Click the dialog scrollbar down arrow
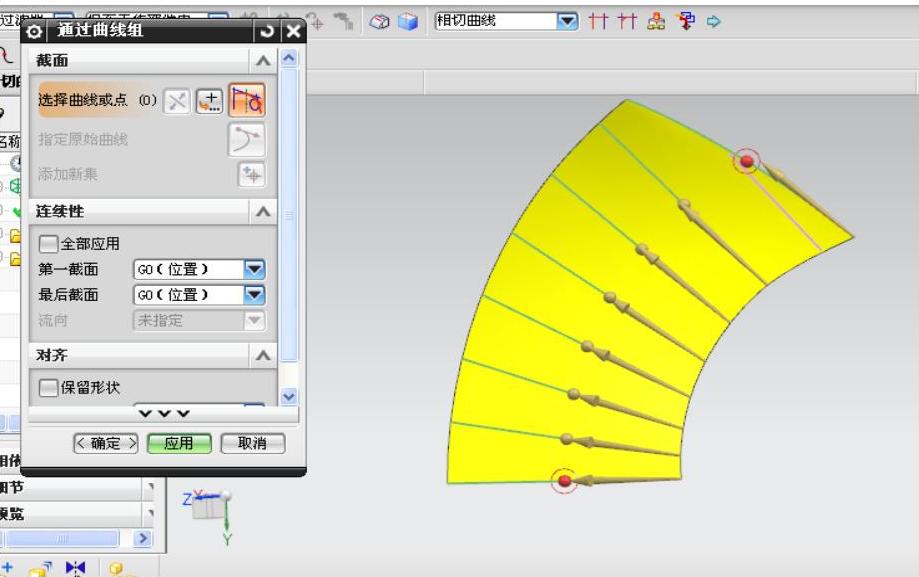 (x=289, y=396)
